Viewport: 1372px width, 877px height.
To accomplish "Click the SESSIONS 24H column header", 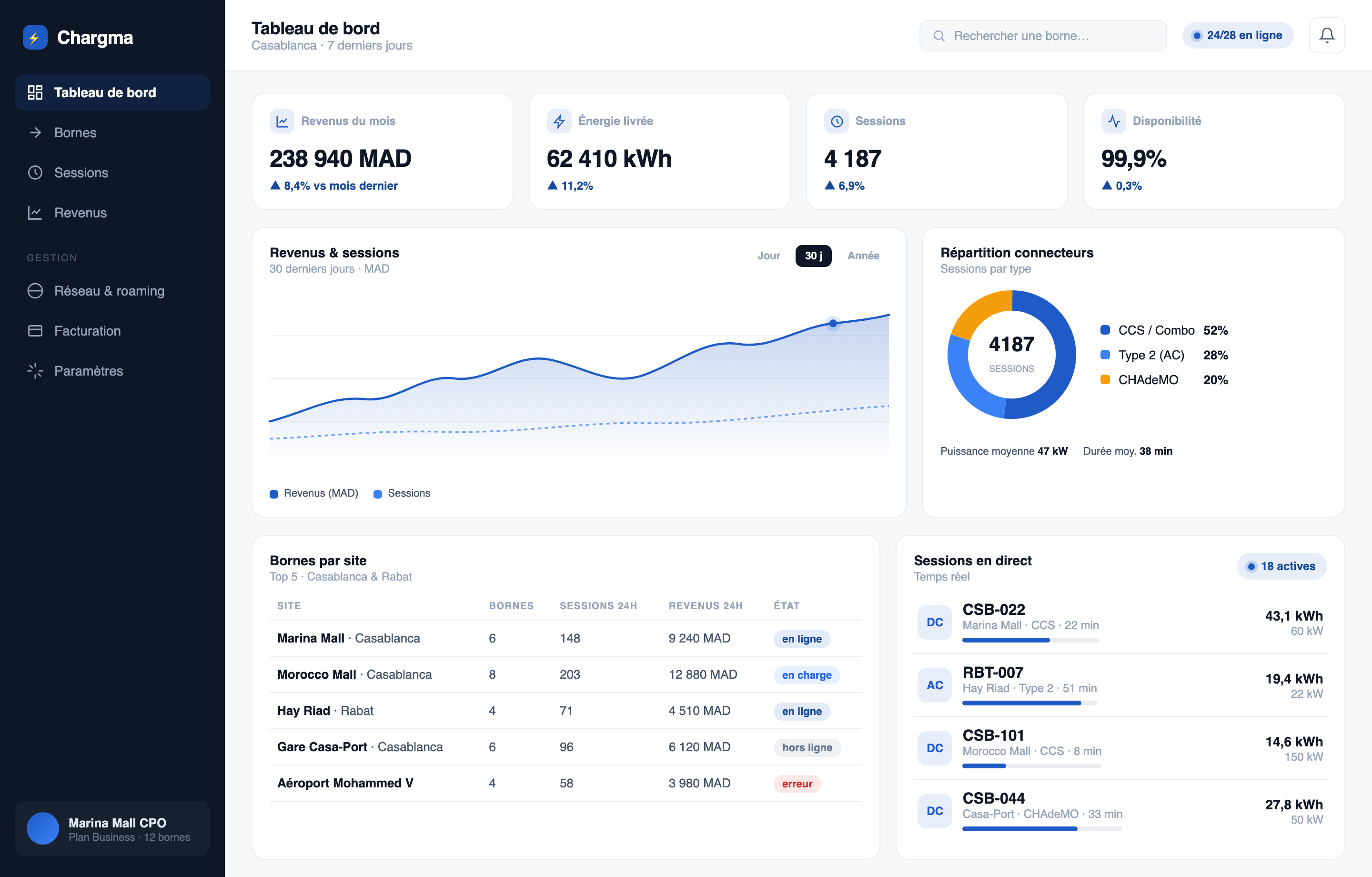I will click(598, 606).
